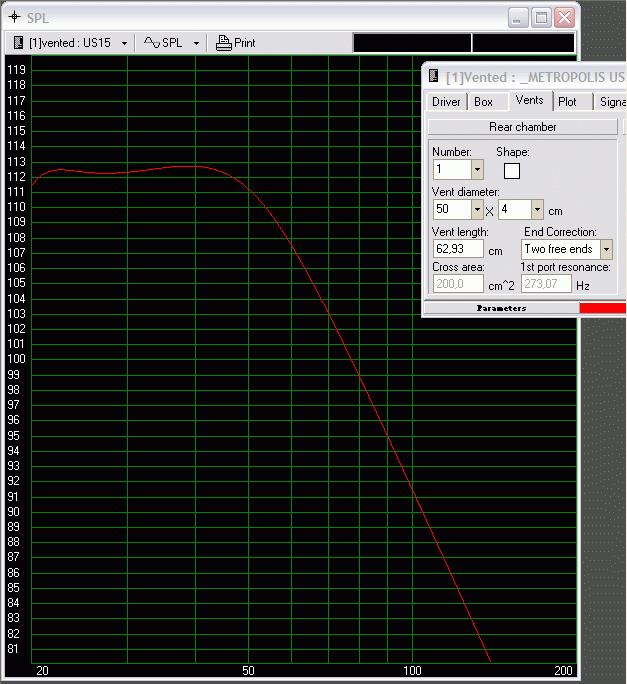
Task: Click the Vented window title bar icon
Action: click(433, 77)
